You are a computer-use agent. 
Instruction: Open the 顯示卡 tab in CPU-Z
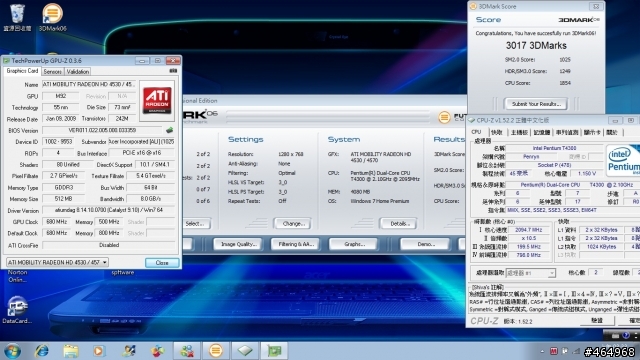592,132
